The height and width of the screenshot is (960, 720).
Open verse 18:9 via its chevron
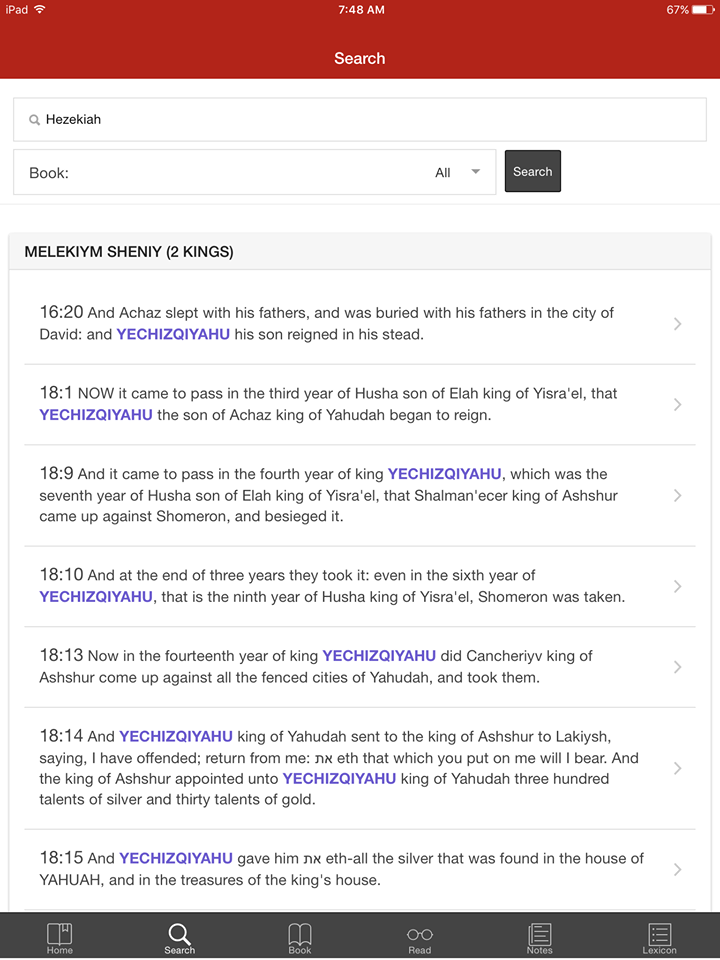[677, 495]
